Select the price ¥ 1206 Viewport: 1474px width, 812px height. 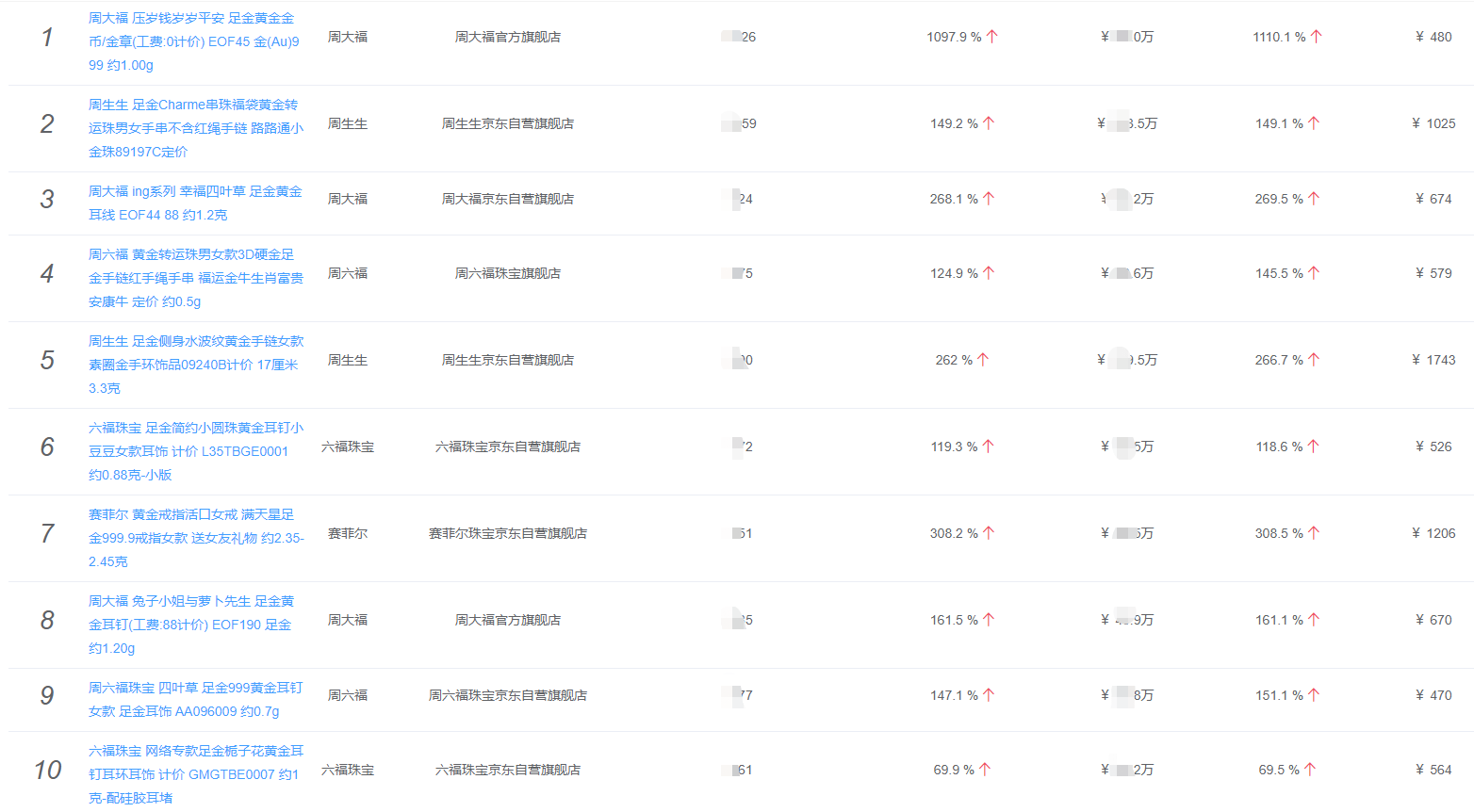pos(1433,533)
